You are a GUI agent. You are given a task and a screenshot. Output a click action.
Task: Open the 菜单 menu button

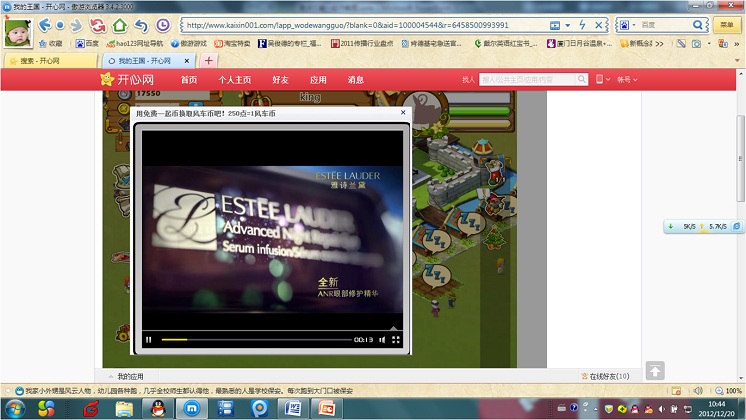(x=726, y=25)
